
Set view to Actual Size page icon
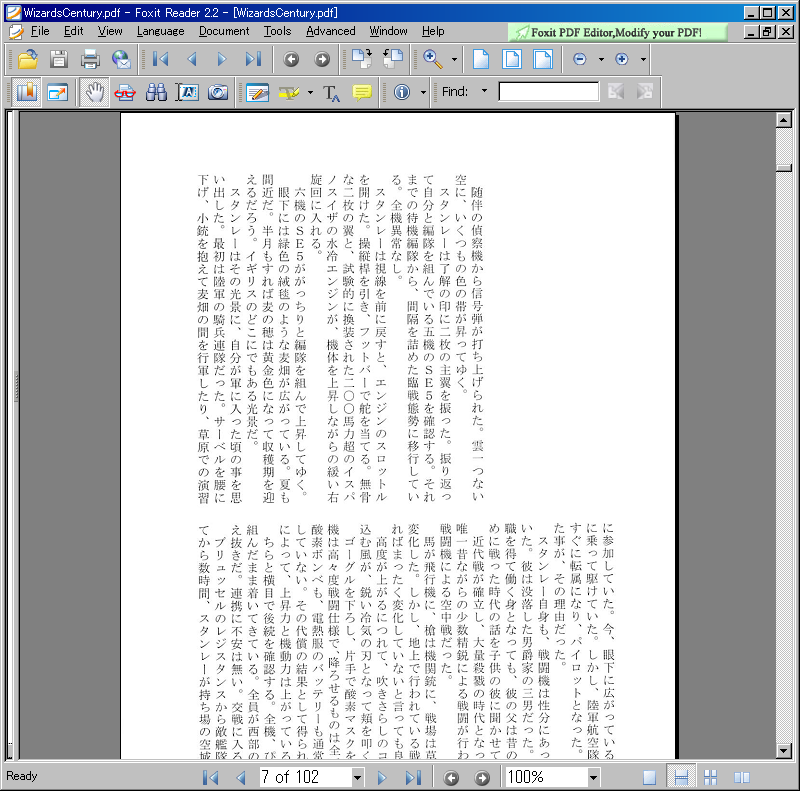481,59
